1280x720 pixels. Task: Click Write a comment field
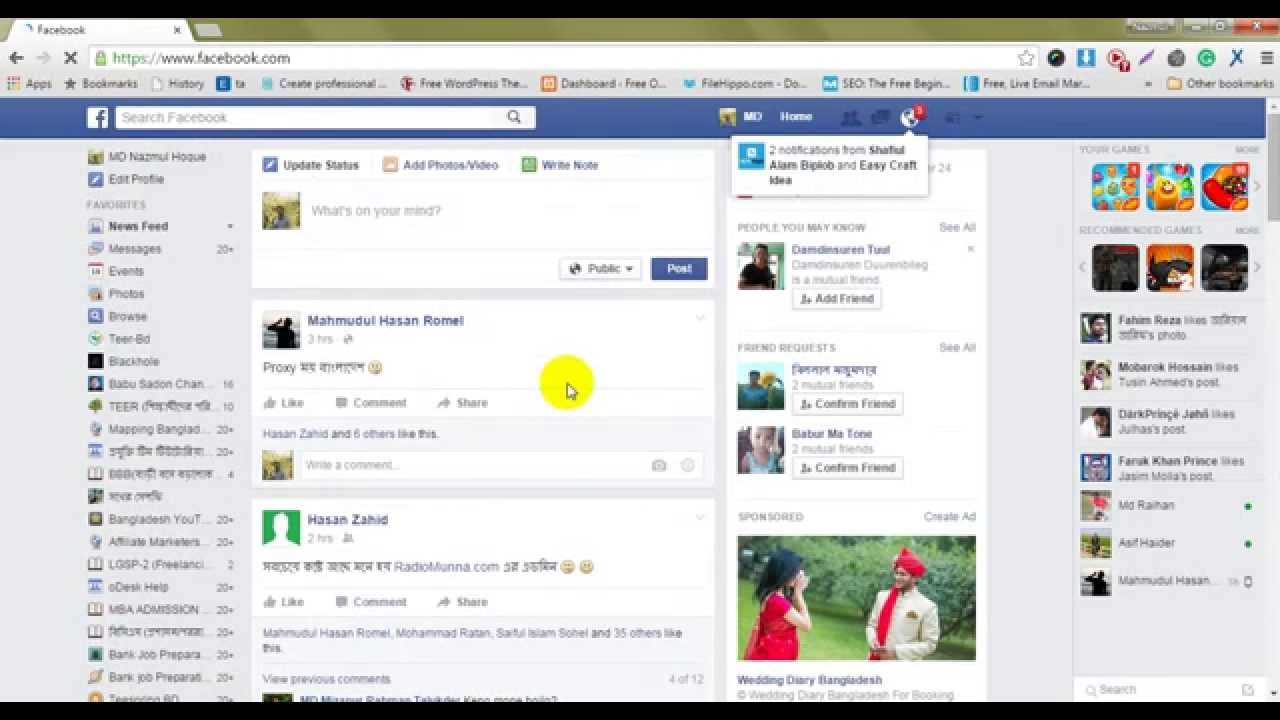point(474,465)
